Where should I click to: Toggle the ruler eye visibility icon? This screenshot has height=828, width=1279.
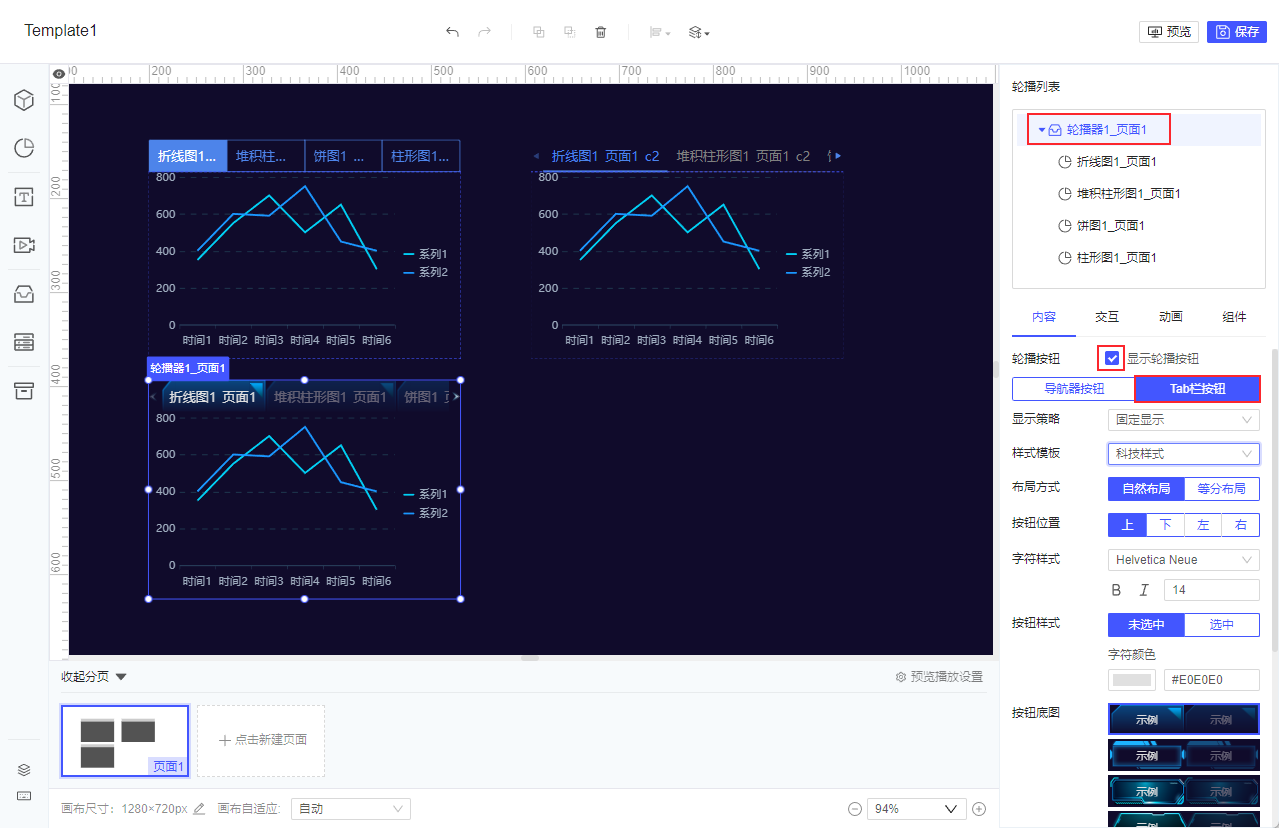click(x=59, y=73)
